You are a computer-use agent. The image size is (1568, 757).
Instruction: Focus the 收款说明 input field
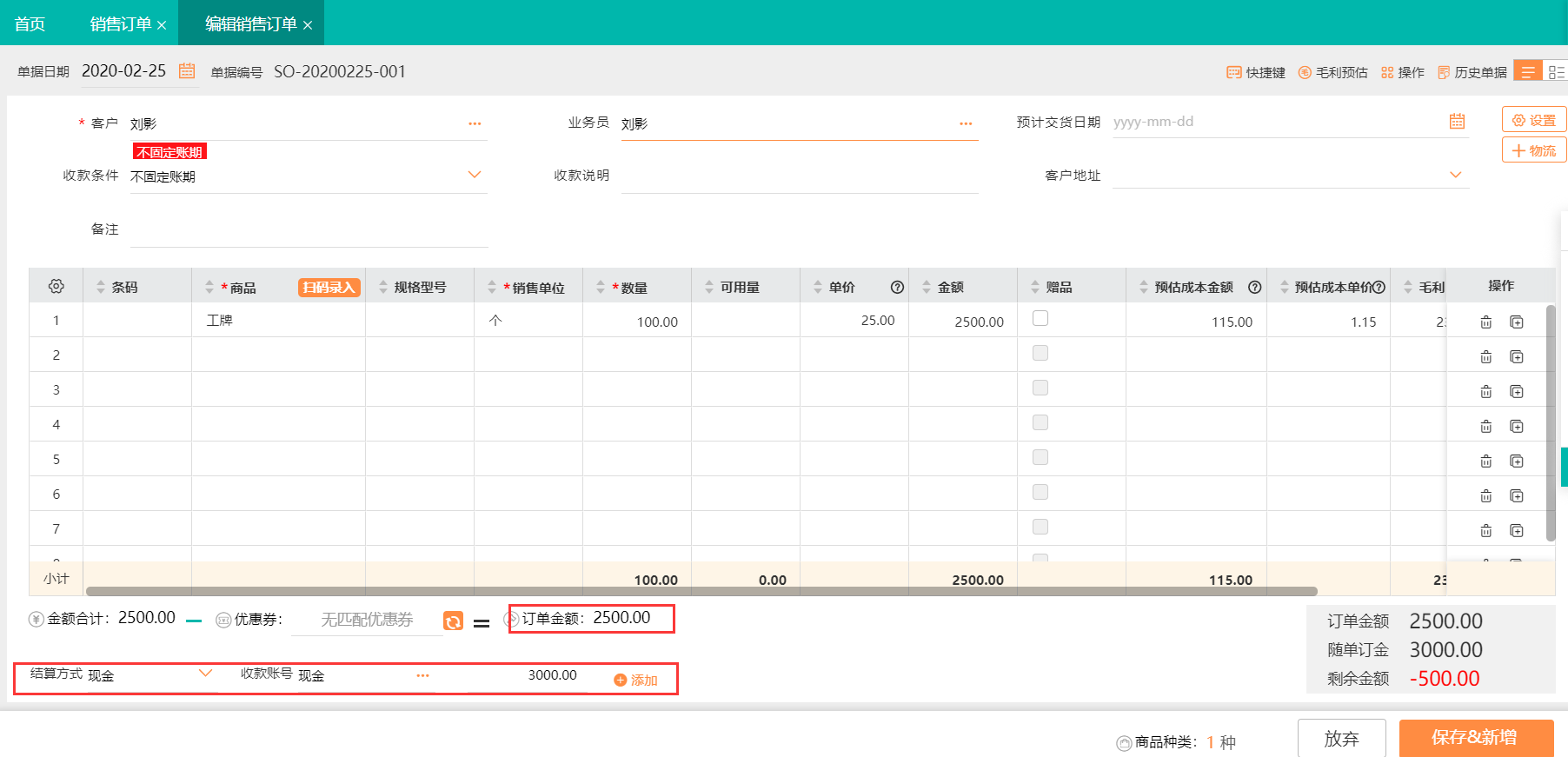tap(800, 176)
